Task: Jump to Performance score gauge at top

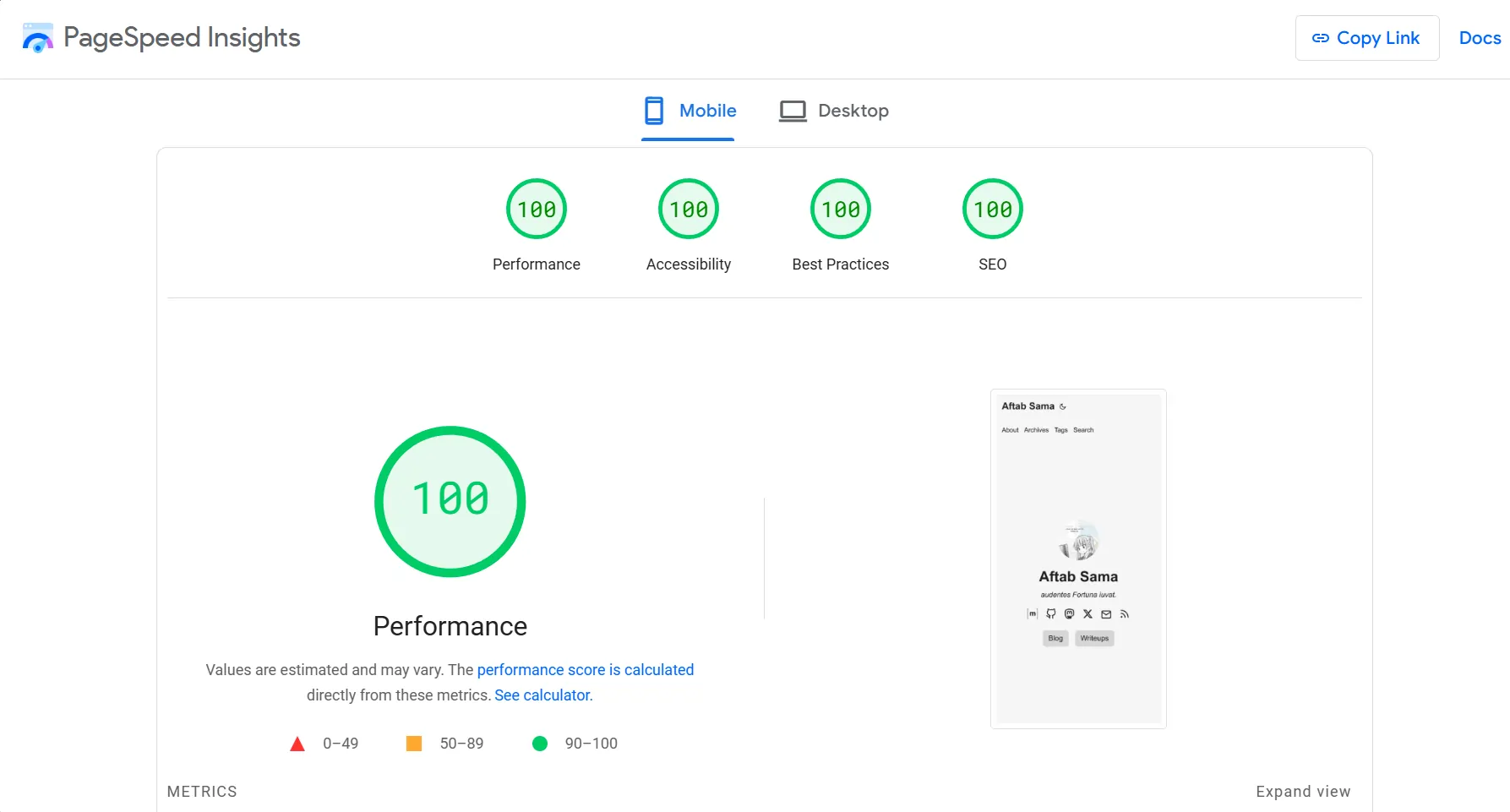Action: 537,209
